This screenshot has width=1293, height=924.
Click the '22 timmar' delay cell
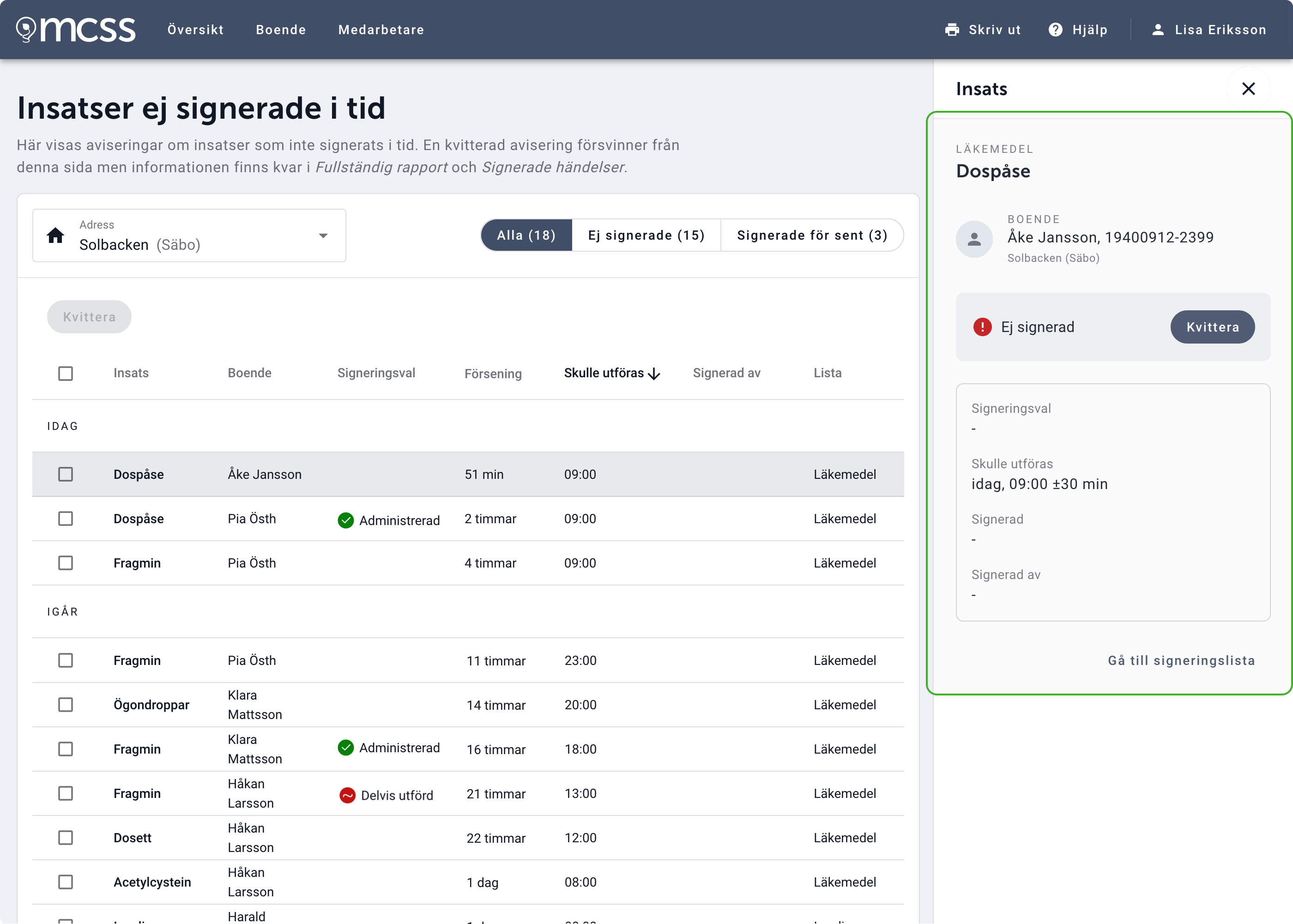495,839
